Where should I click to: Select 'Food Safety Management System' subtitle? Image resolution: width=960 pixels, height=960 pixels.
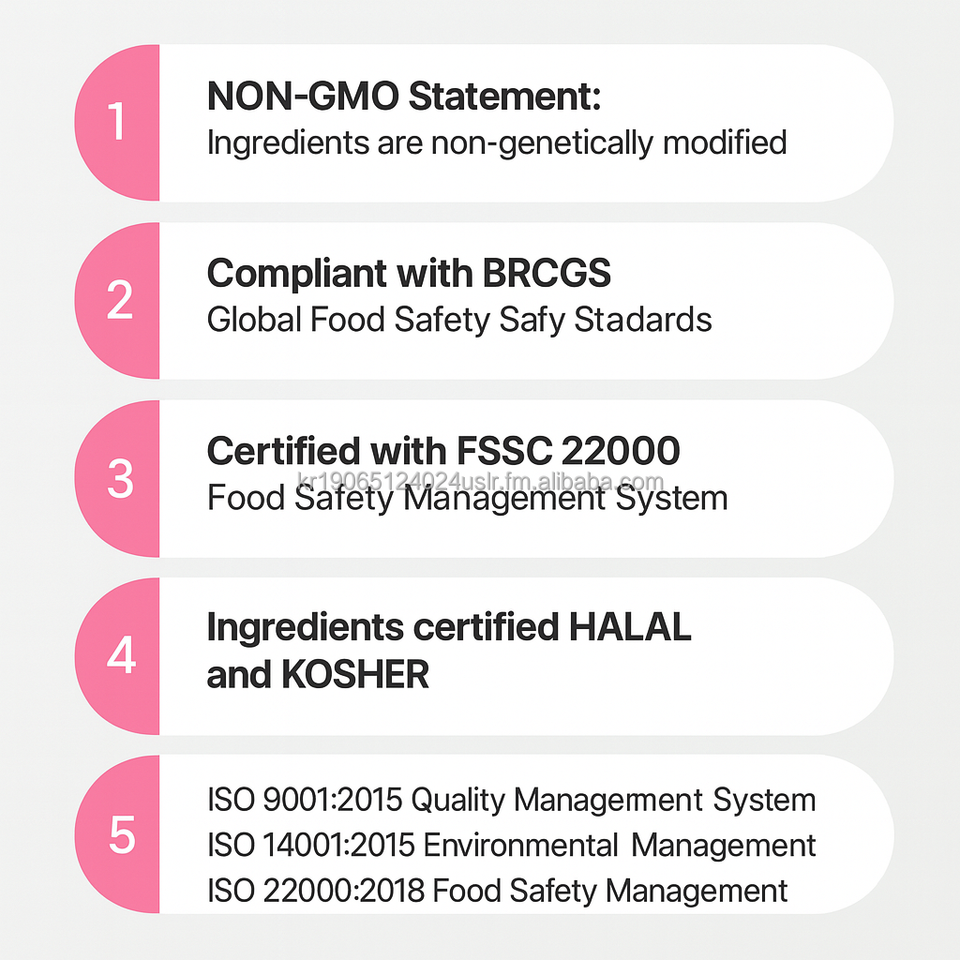coord(467,498)
